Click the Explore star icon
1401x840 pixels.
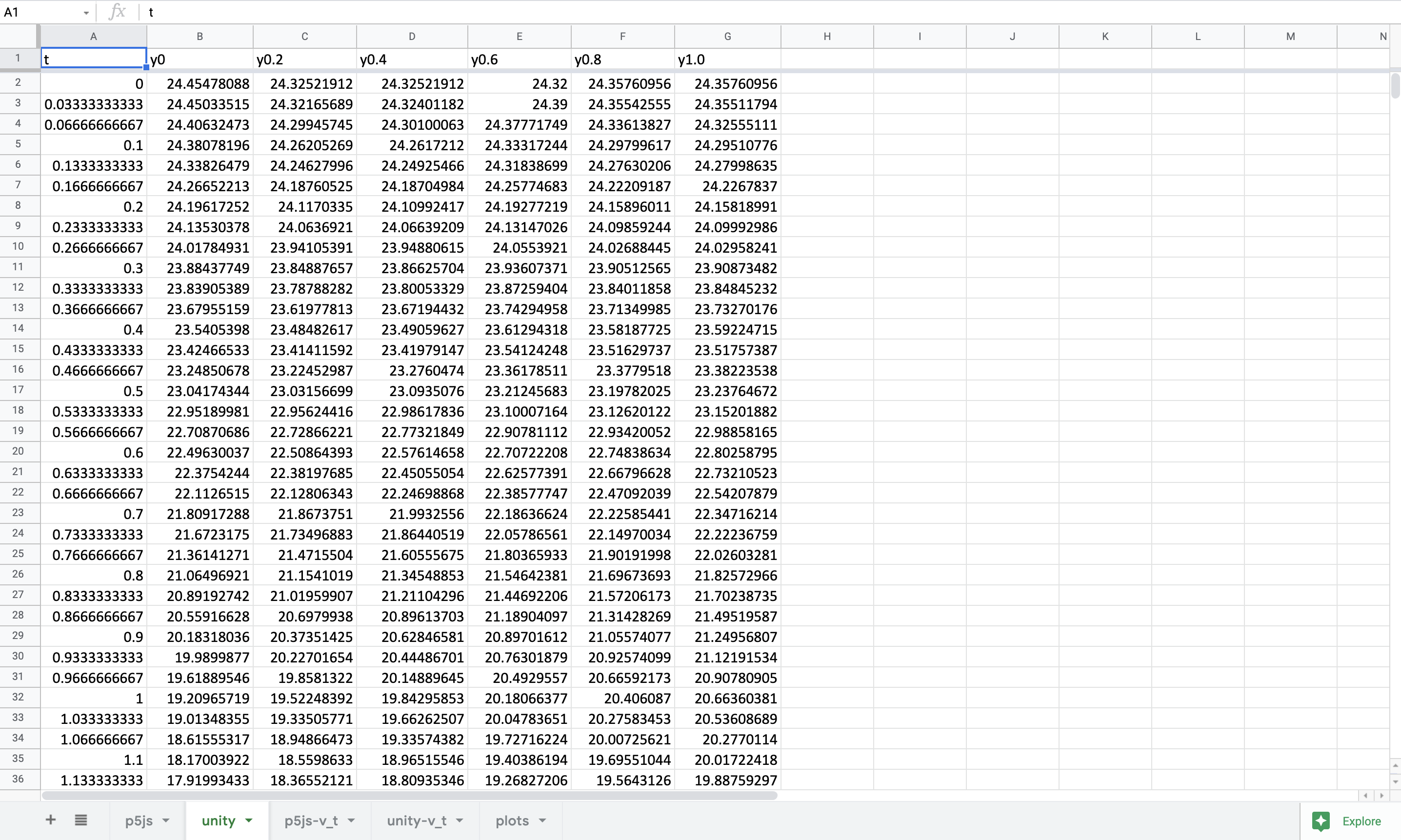click(x=1321, y=821)
